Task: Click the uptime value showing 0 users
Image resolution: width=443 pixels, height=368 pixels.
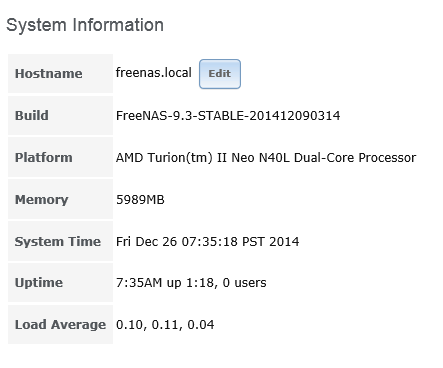Action: point(191,283)
